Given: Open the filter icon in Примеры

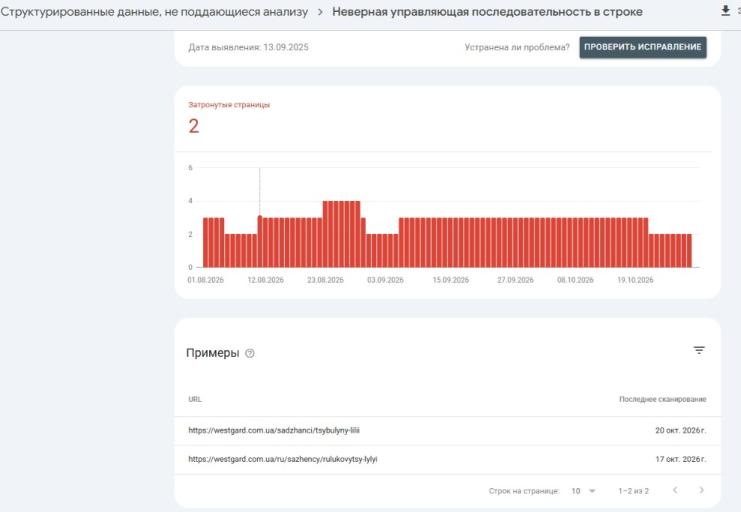Looking at the screenshot, I should pos(699,350).
